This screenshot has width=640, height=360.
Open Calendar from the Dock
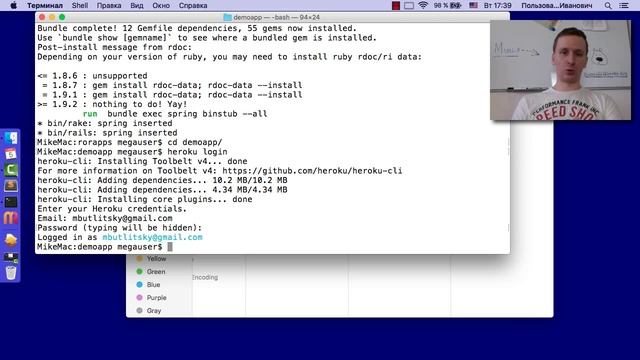coord(11,154)
